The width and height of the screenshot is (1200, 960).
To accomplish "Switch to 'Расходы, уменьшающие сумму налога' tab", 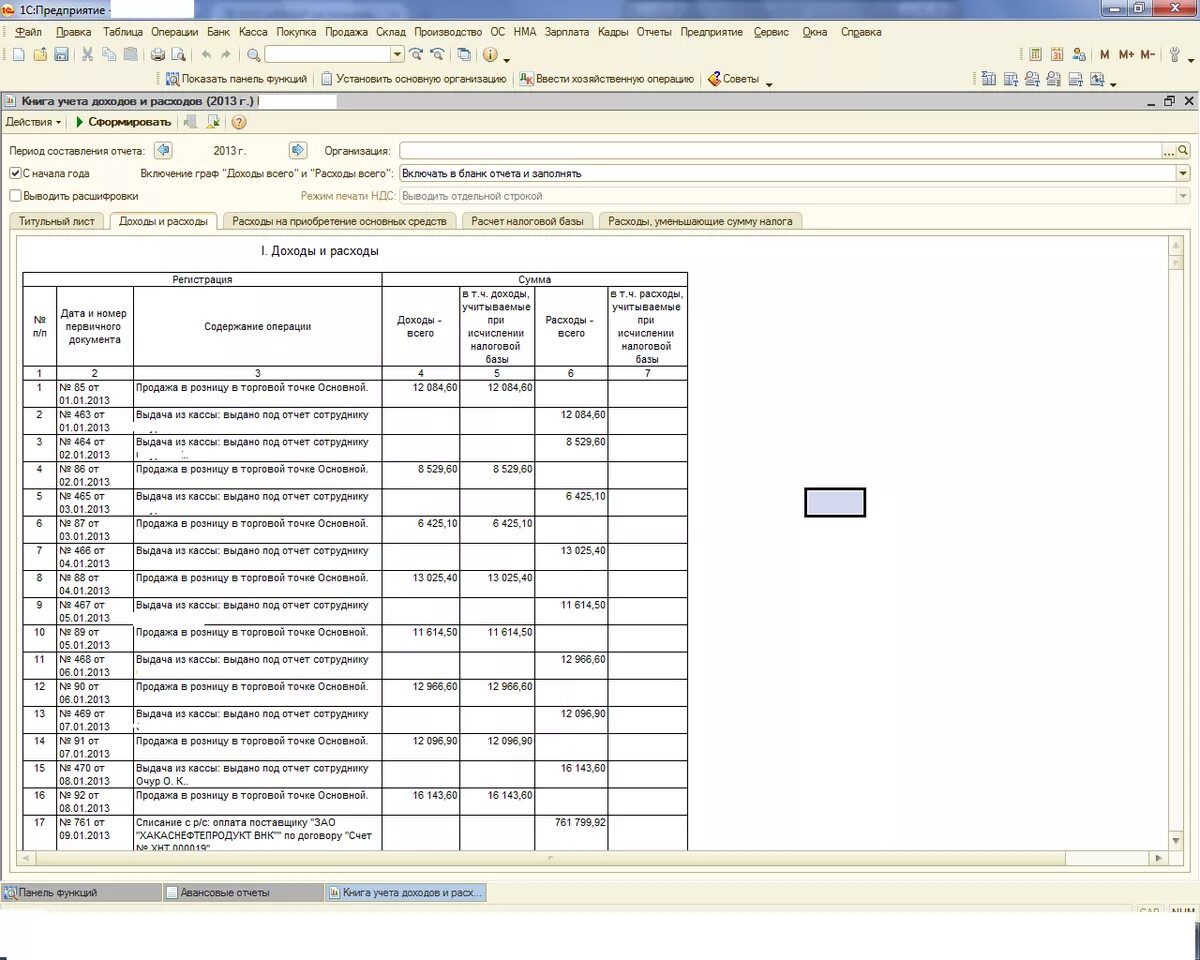I will tap(700, 221).
